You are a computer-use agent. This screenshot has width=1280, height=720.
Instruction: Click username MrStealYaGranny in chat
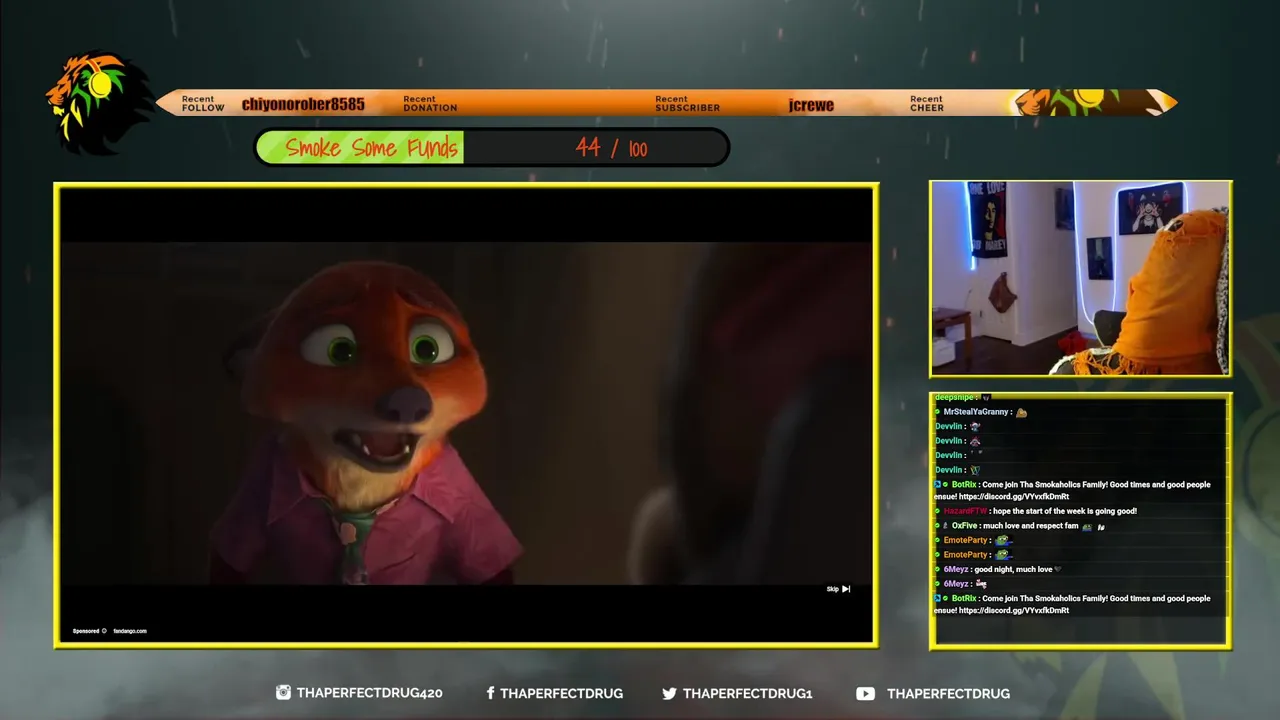976,412
